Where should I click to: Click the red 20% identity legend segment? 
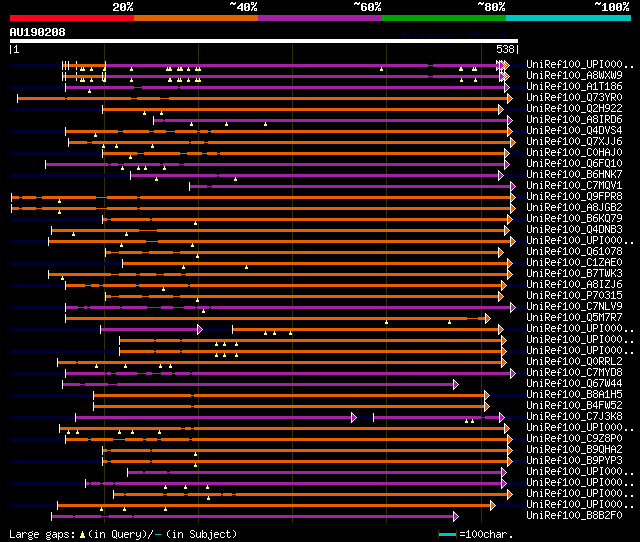tap(72, 18)
